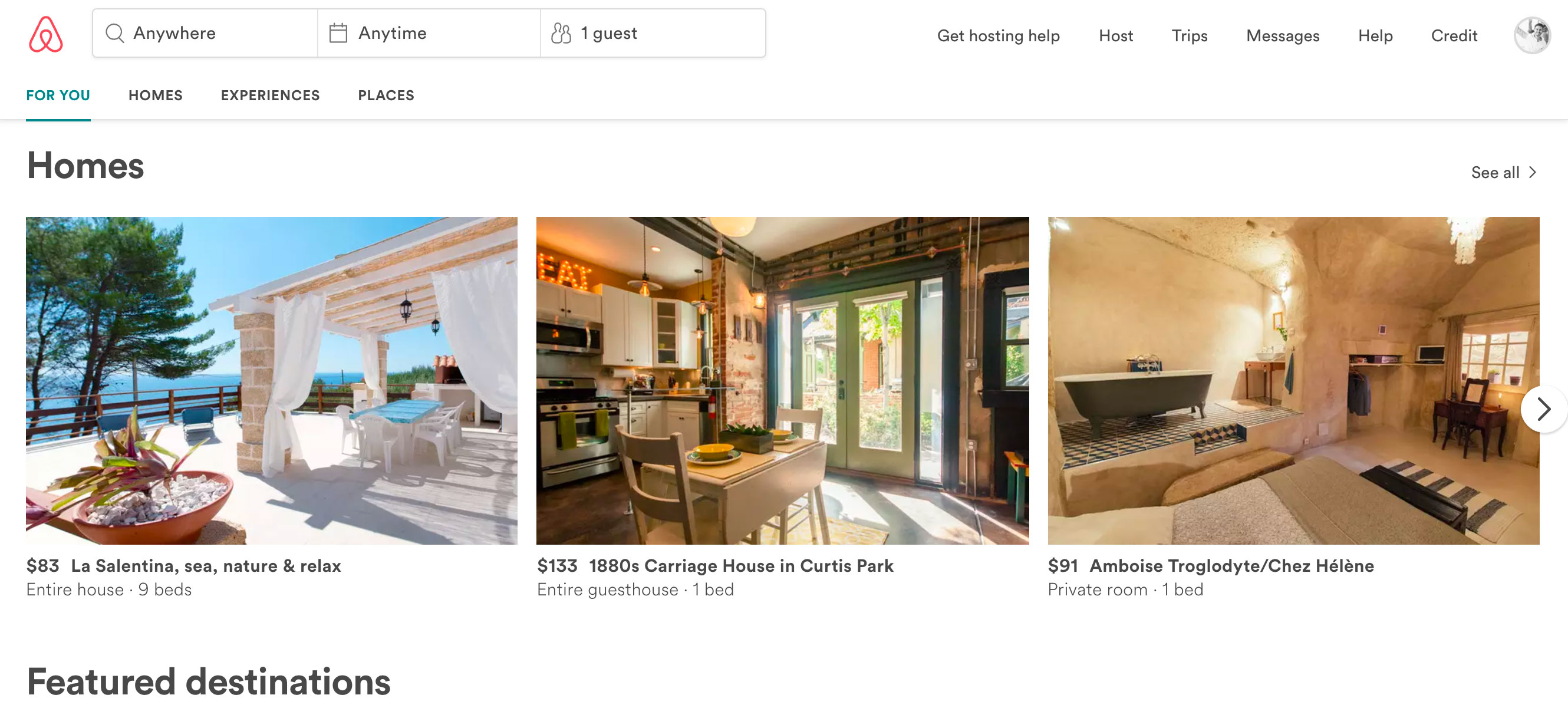Image resolution: width=1568 pixels, height=718 pixels.
Task: Open the user profile avatar
Action: (1532, 35)
